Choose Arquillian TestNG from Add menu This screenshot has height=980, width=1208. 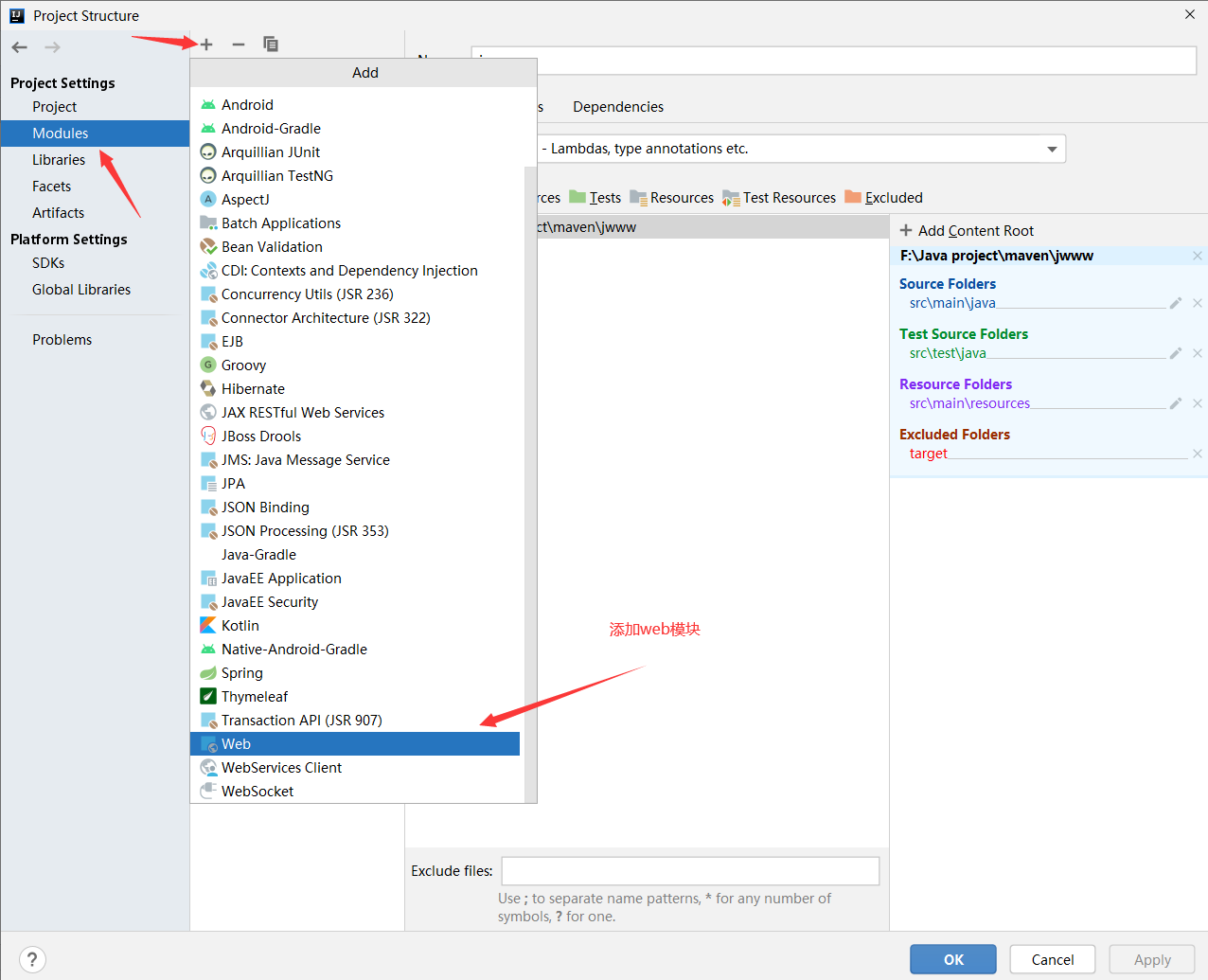coord(355,176)
